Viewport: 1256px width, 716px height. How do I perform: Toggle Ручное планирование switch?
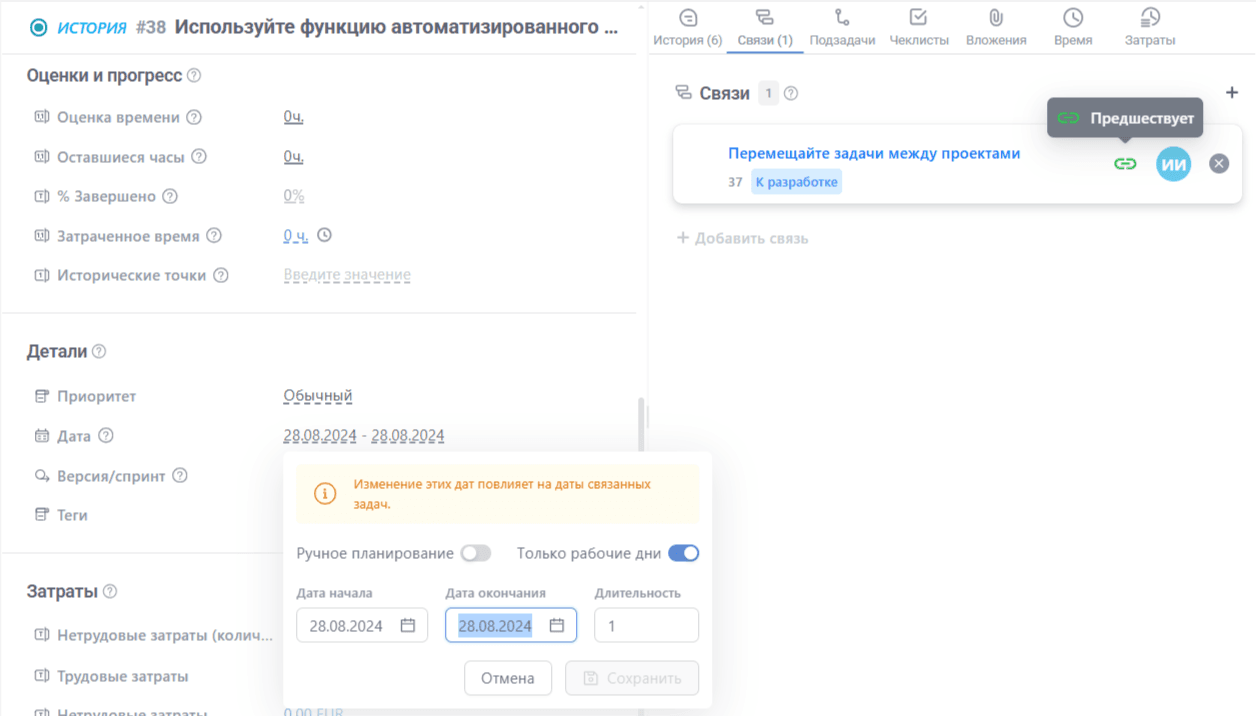pyautogui.click(x=476, y=553)
